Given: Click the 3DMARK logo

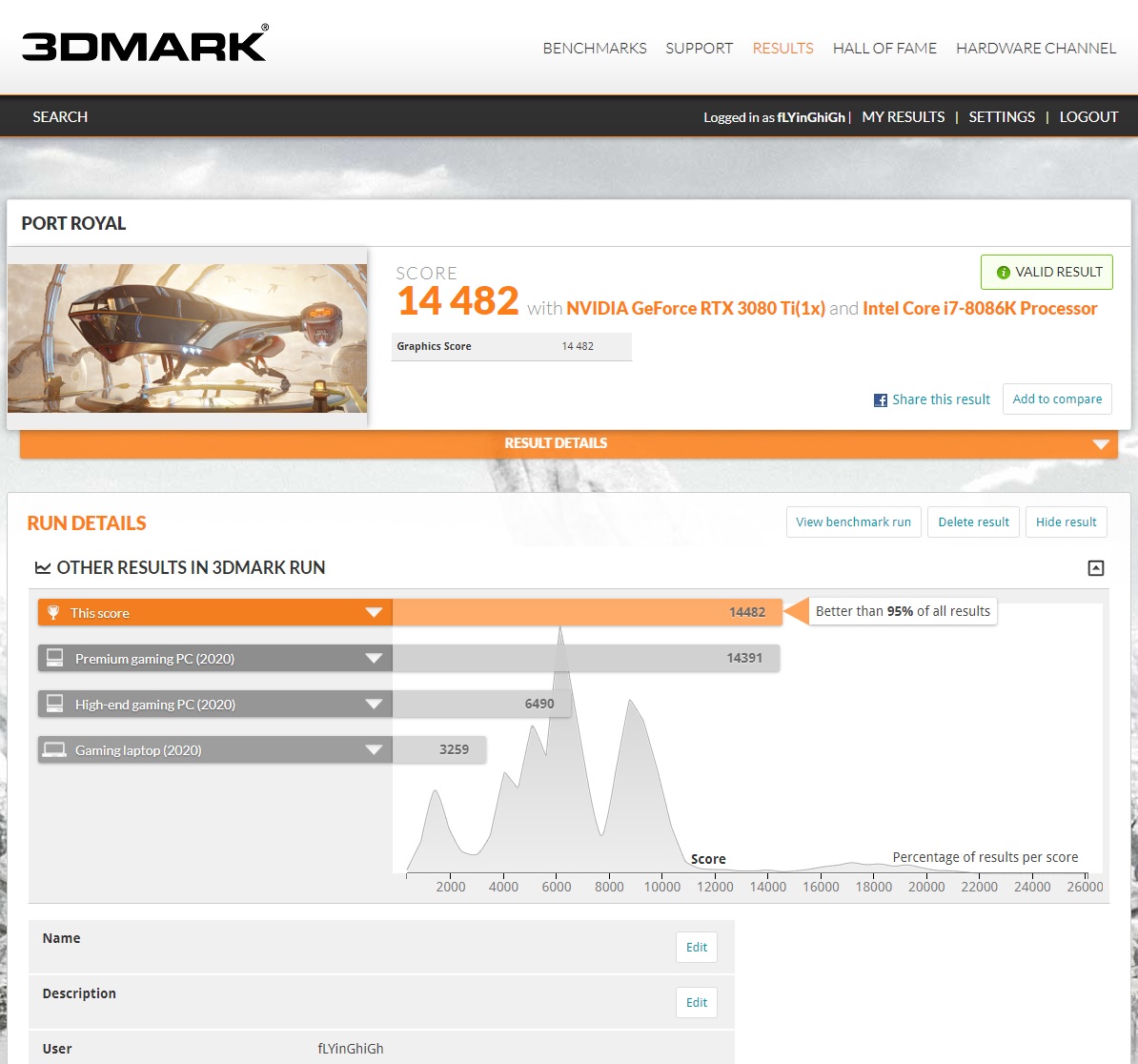Looking at the screenshot, I should click(145, 44).
